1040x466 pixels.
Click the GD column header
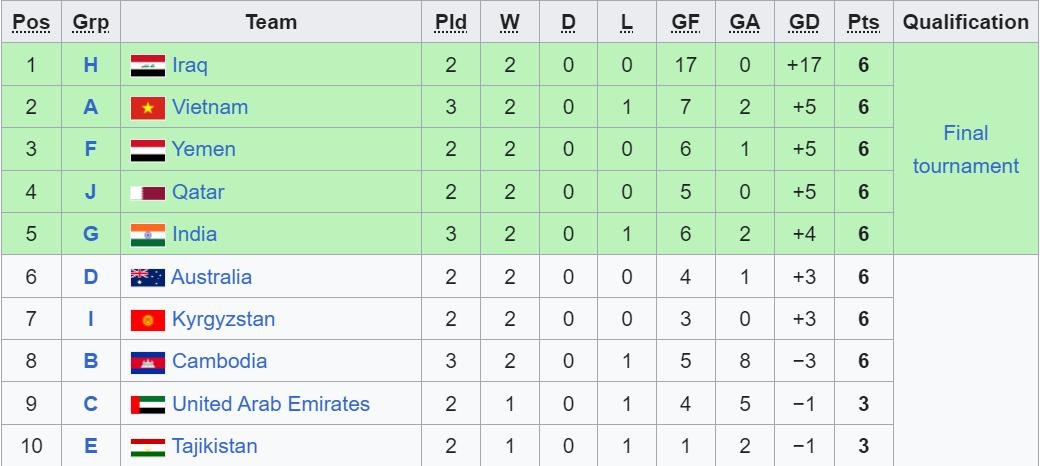click(x=804, y=22)
